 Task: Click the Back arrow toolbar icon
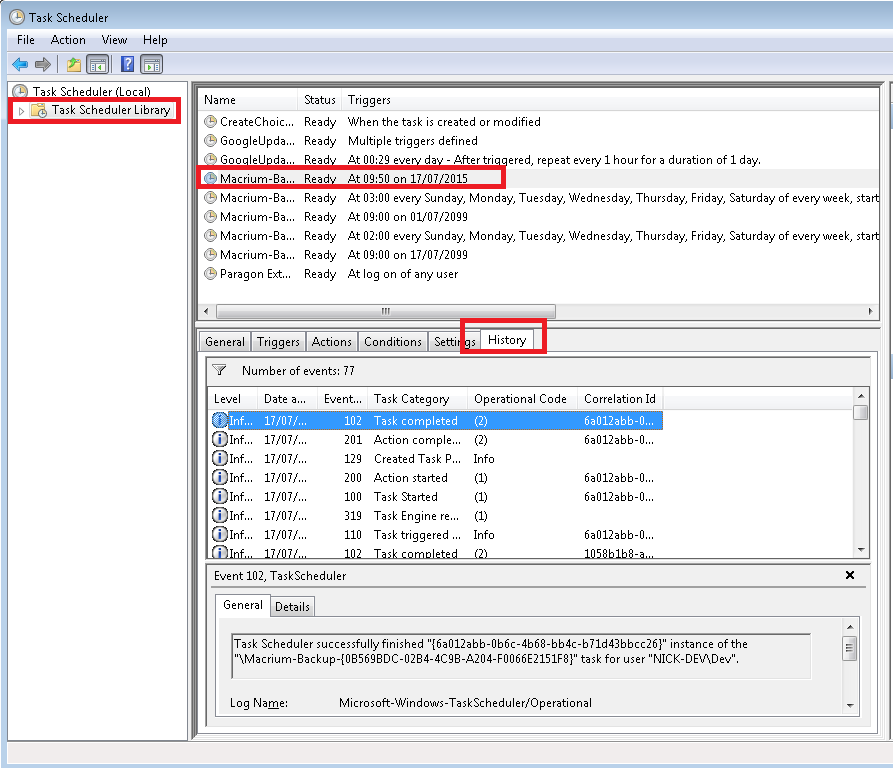pos(19,65)
